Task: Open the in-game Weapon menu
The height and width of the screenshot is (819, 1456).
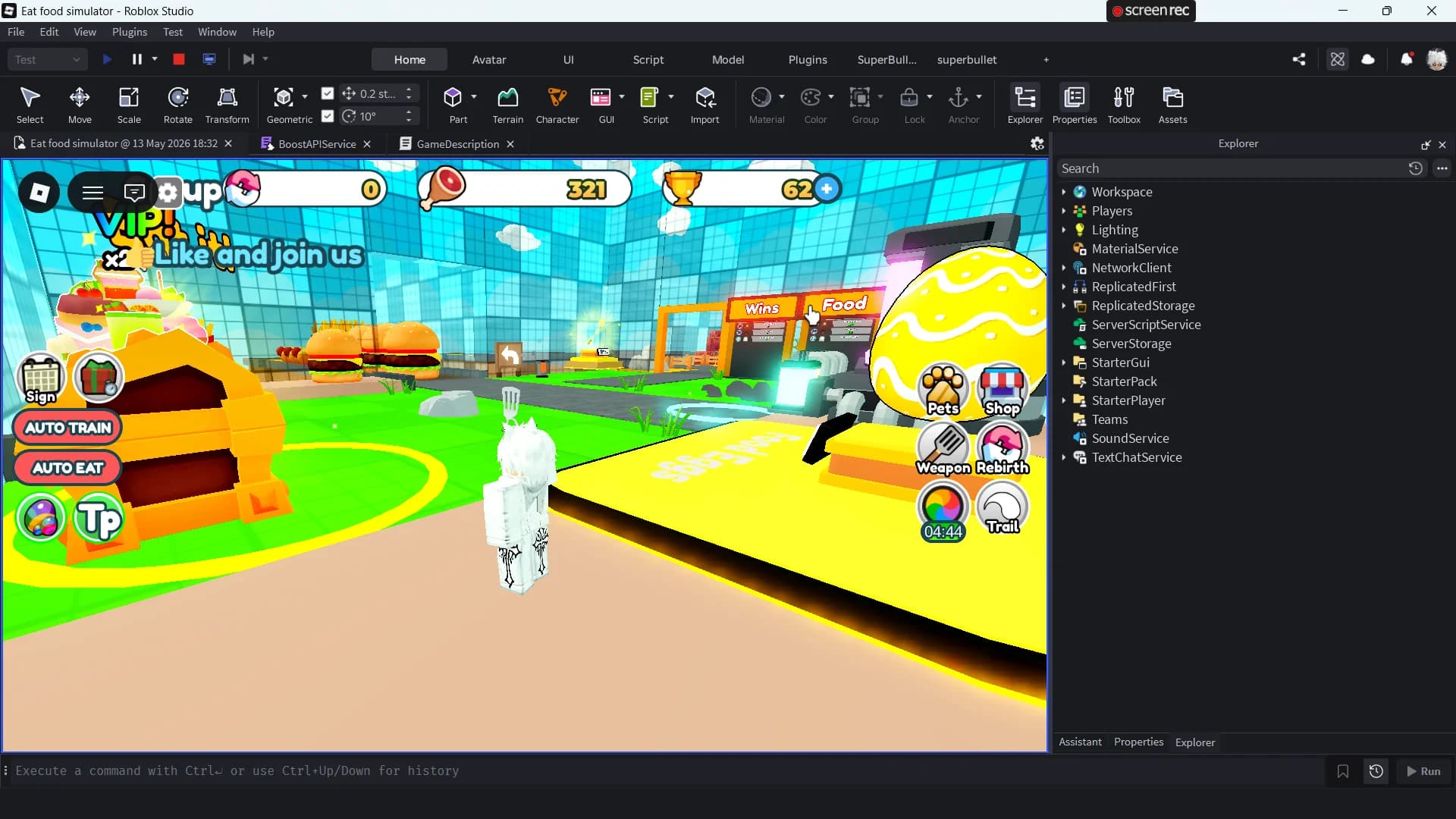Action: tap(943, 448)
